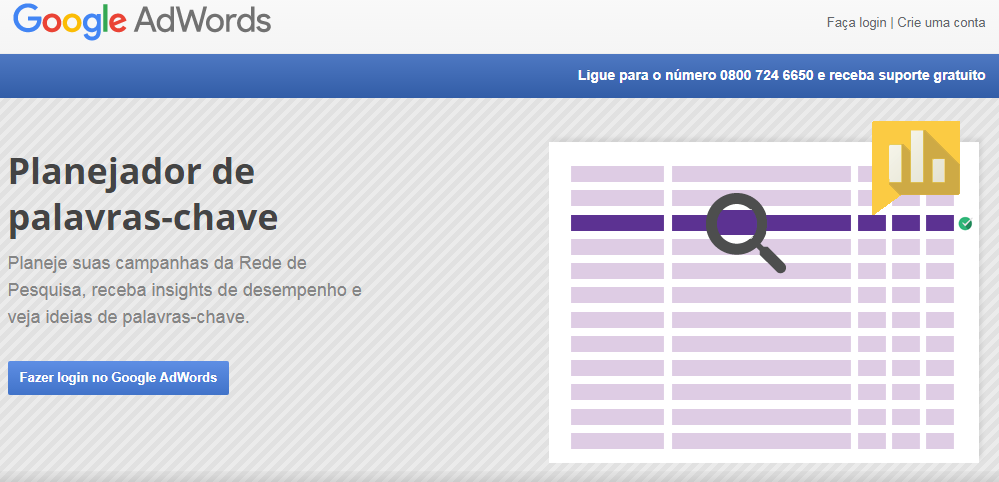Click the keyword planner table illustration
999x482 pixels.
(763, 302)
